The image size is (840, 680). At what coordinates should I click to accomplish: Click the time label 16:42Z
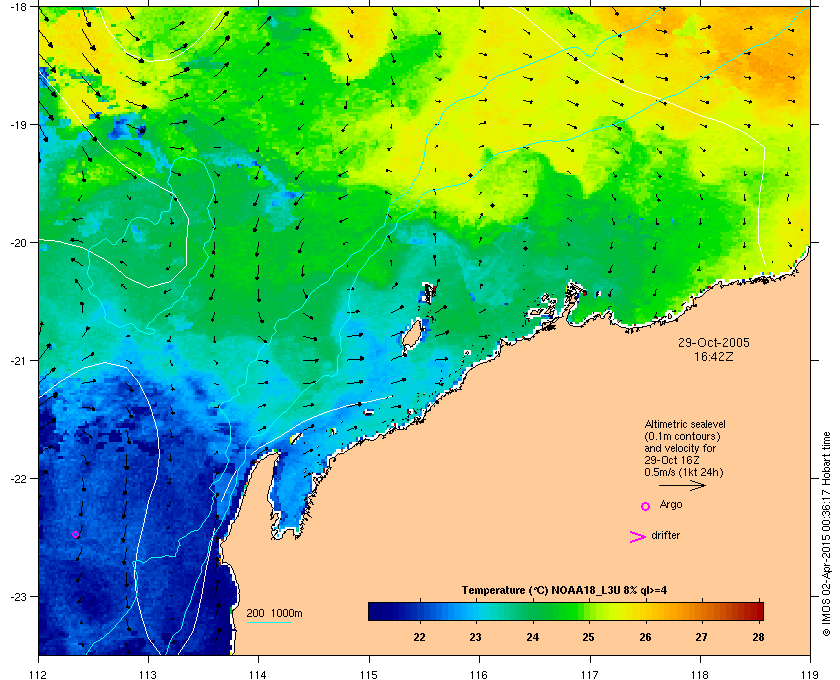point(714,356)
